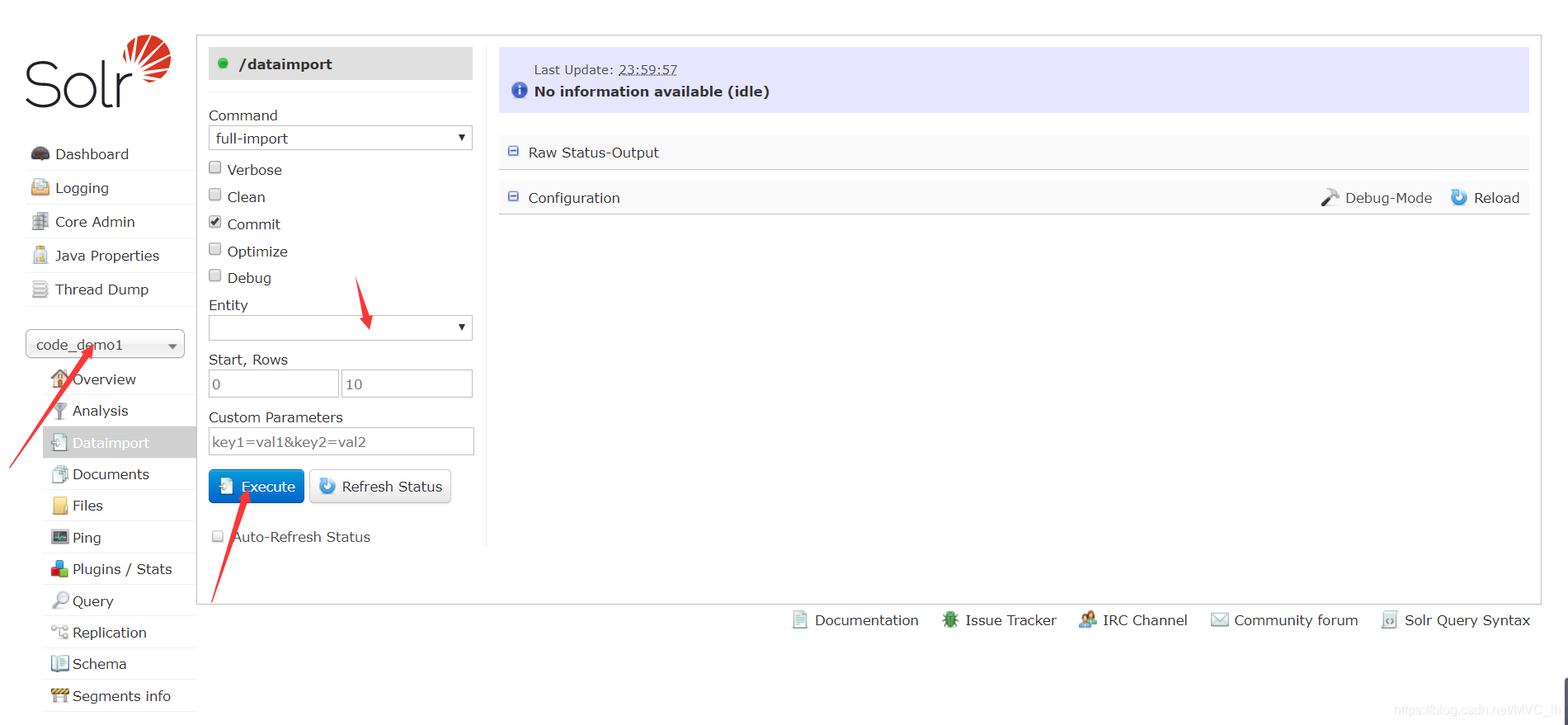Click the Thread Dump icon
1568x725 pixels.
pyautogui.click(x=40, y=289)
